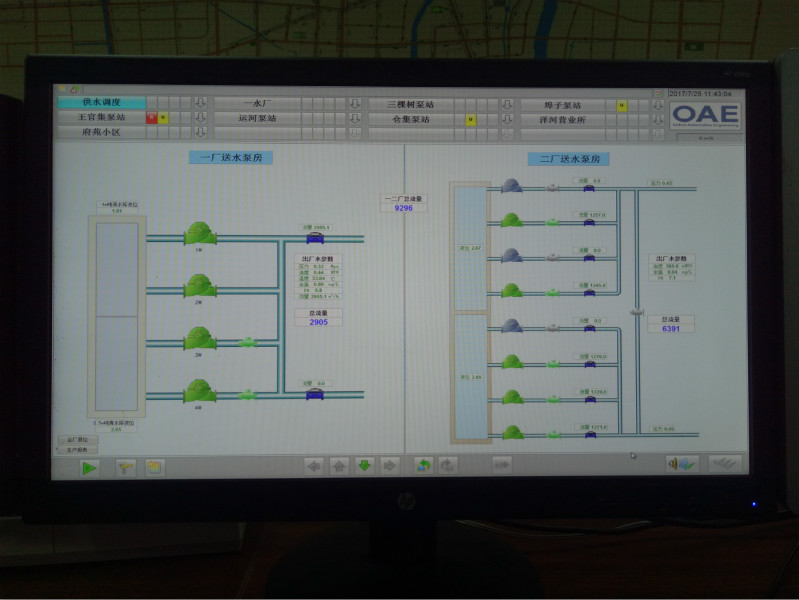Select pump 4# in the 一厂送水泵房 panel
This screenshot has width=799, height=600.
tap(200, 391)
